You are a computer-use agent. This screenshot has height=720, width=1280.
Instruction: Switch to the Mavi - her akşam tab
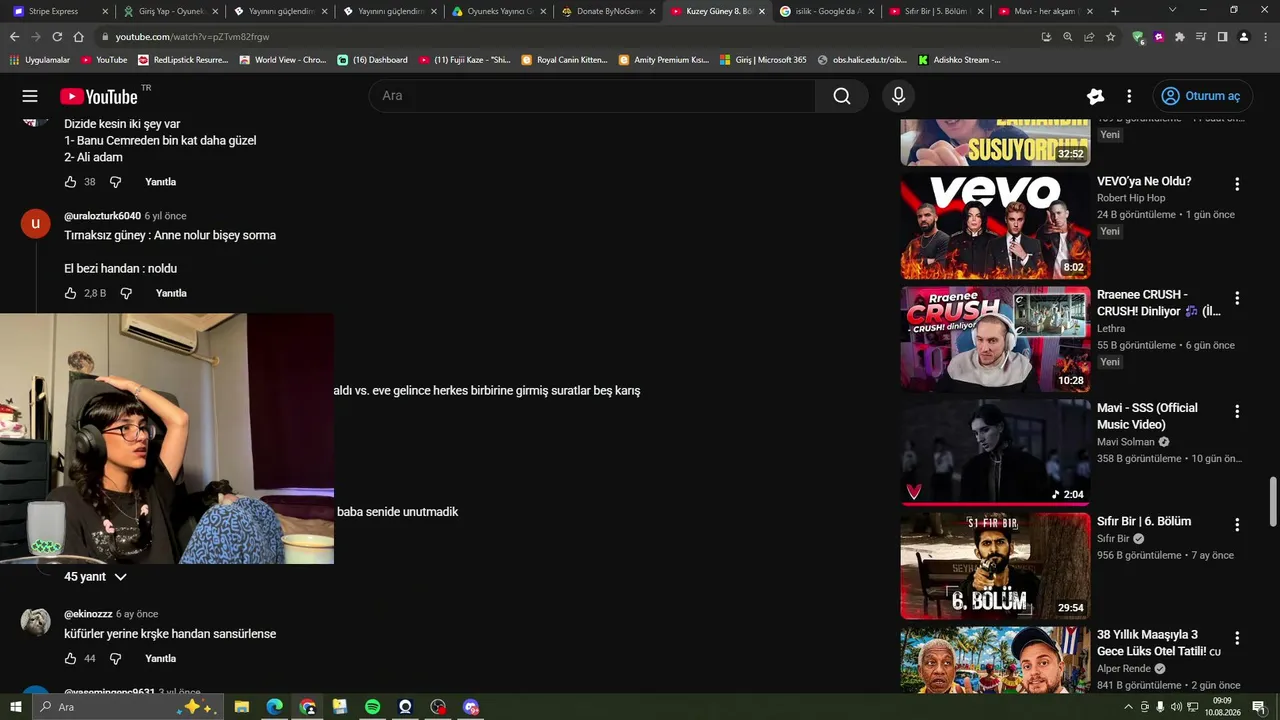coord(1044,11)
